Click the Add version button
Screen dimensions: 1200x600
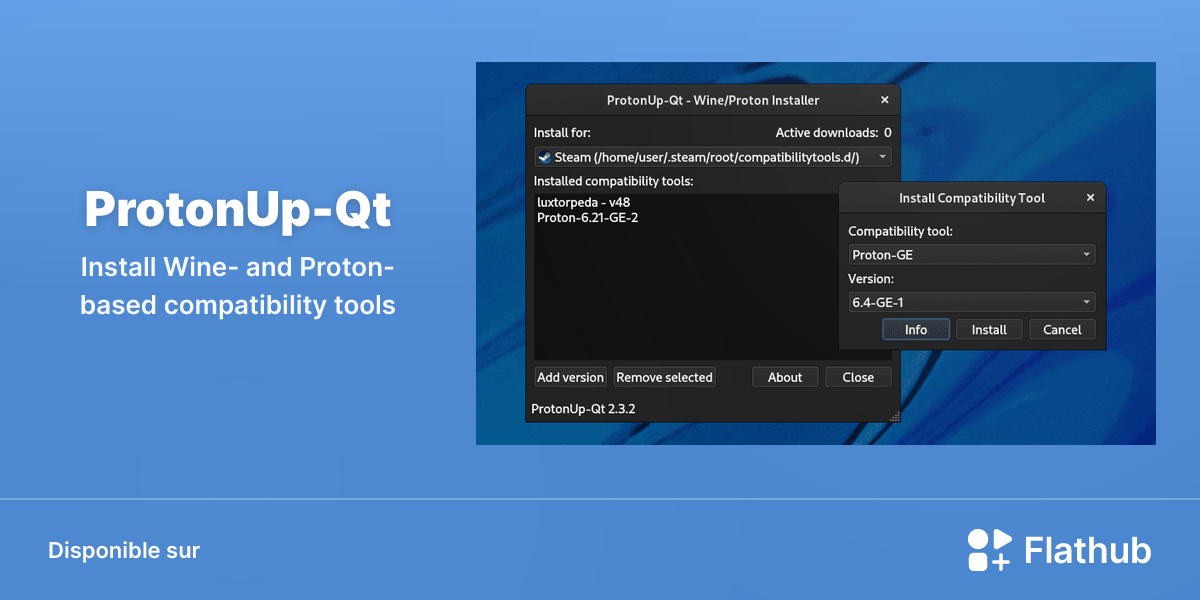pyautogui.click(x=570, y=377)
